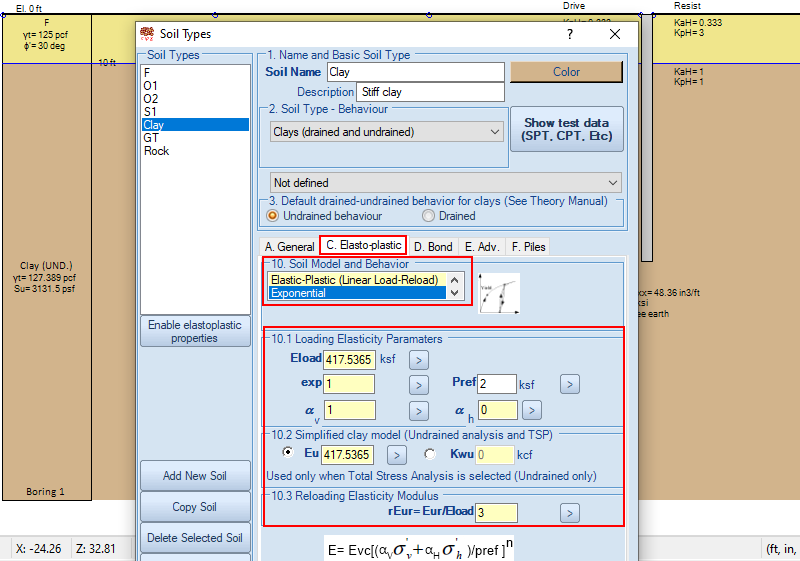Viewport: 800px width, 561px height.
Task: Select soil O2 in the list
Action: coord(195,99)
